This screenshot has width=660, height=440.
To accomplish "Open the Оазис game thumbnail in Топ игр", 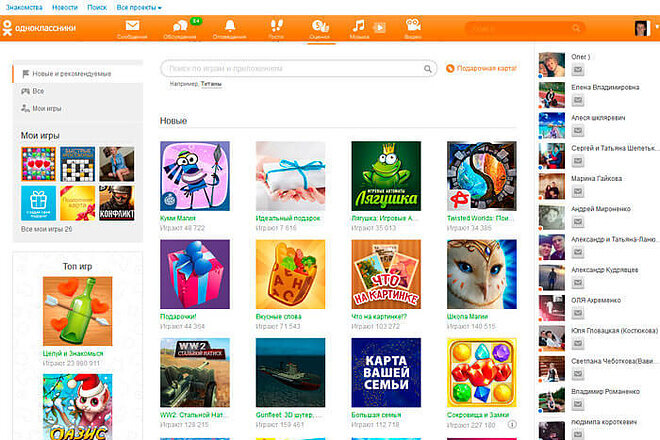I will click(77, 407).
